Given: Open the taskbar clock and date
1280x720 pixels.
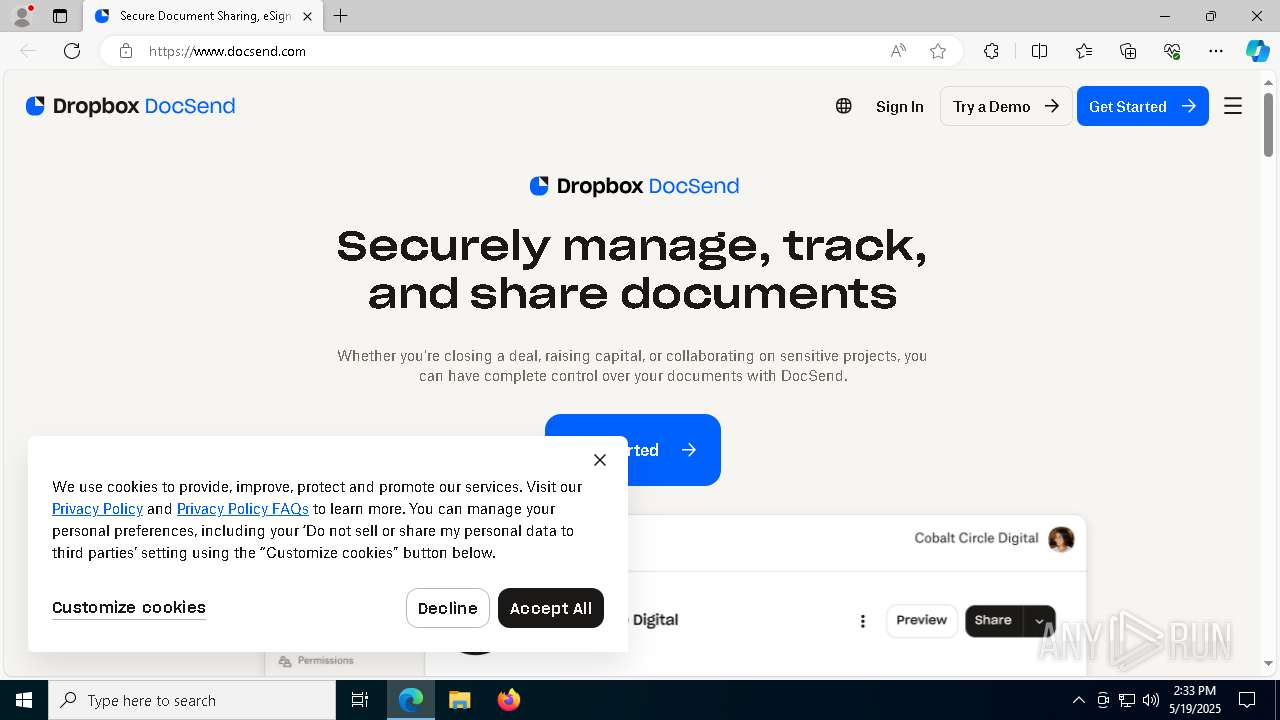Looking at the screenshot, I should [x=1195, y=700].
